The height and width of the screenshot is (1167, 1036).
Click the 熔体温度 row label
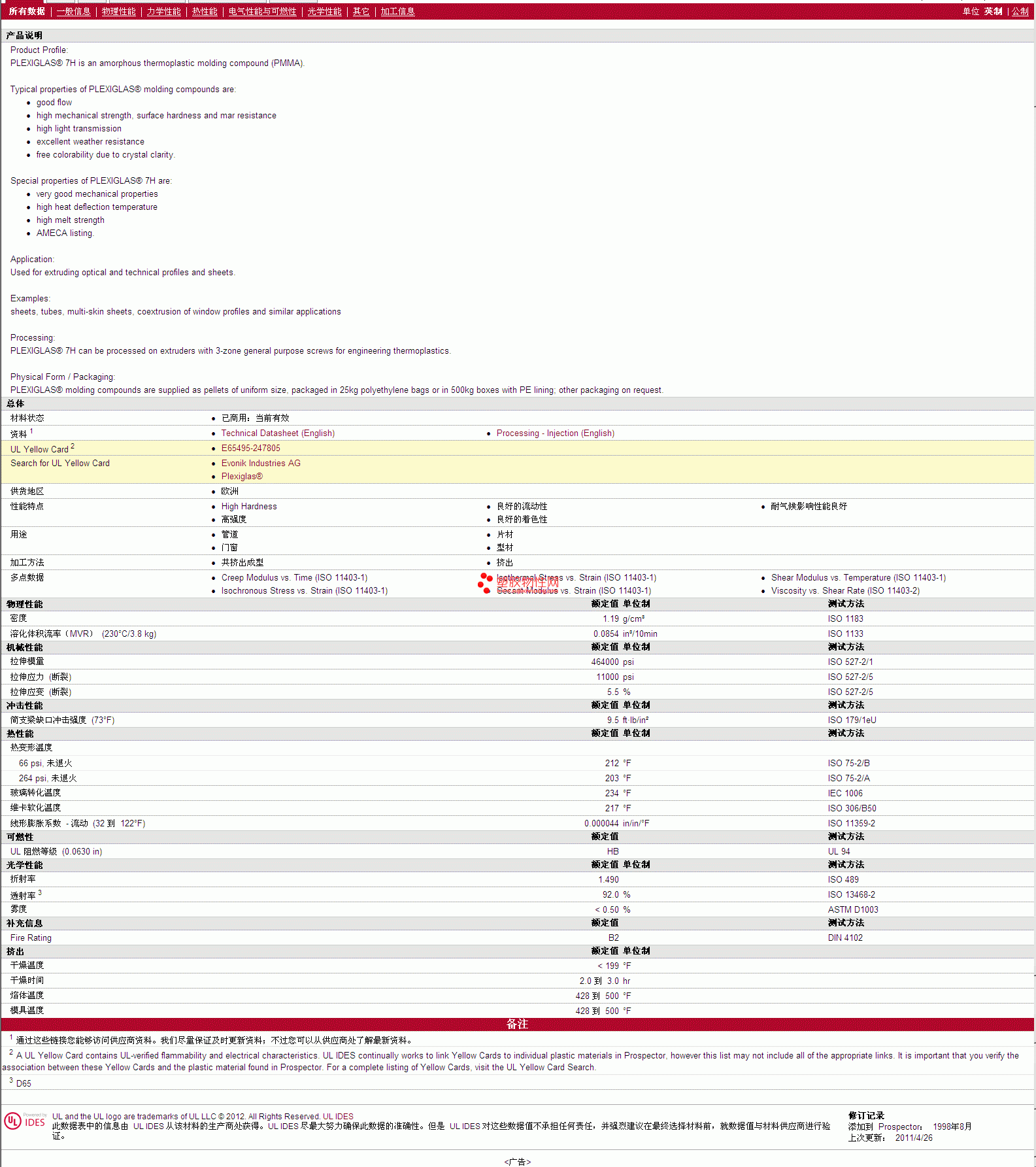coord(27,996)
